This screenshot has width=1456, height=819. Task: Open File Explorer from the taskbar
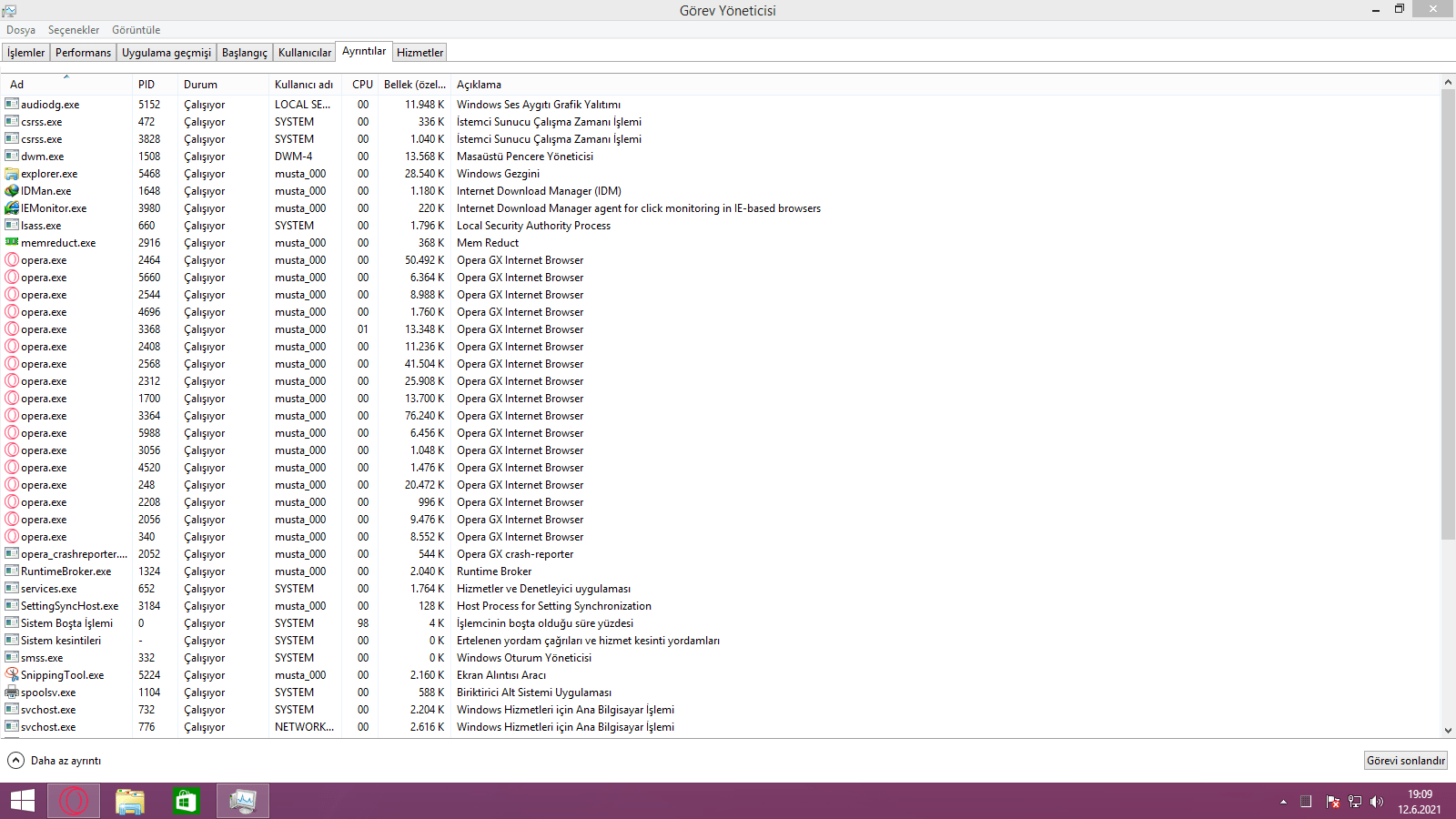[x=130, y=801]
